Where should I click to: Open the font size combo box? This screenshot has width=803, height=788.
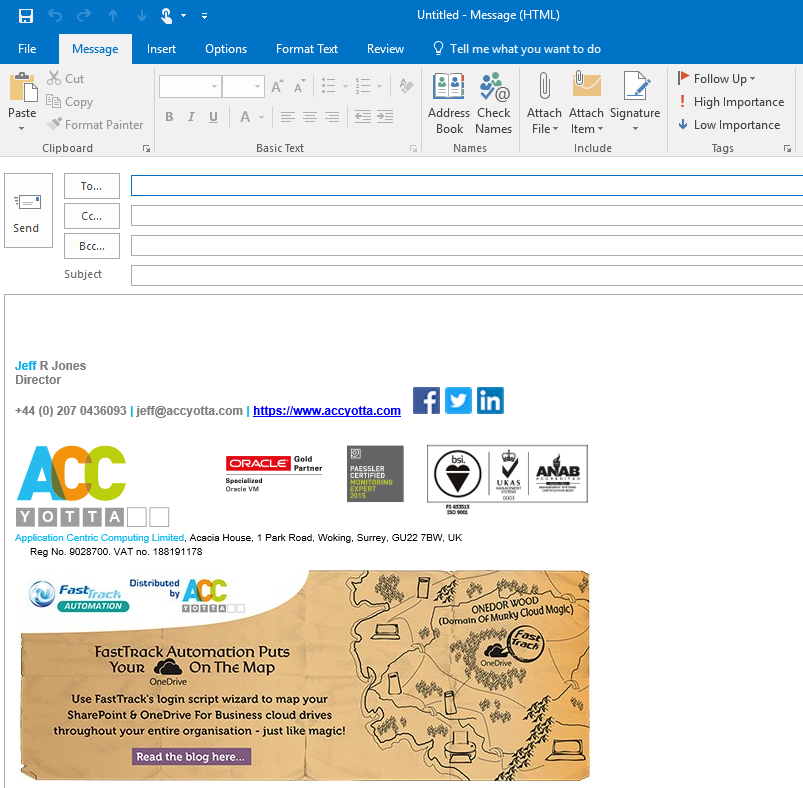point(243,87)
